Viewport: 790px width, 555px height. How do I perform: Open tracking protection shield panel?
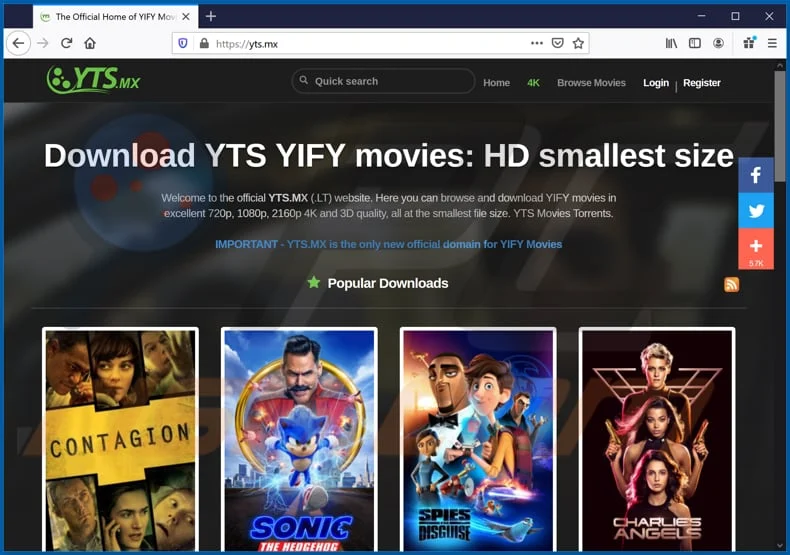coord(182,43)
